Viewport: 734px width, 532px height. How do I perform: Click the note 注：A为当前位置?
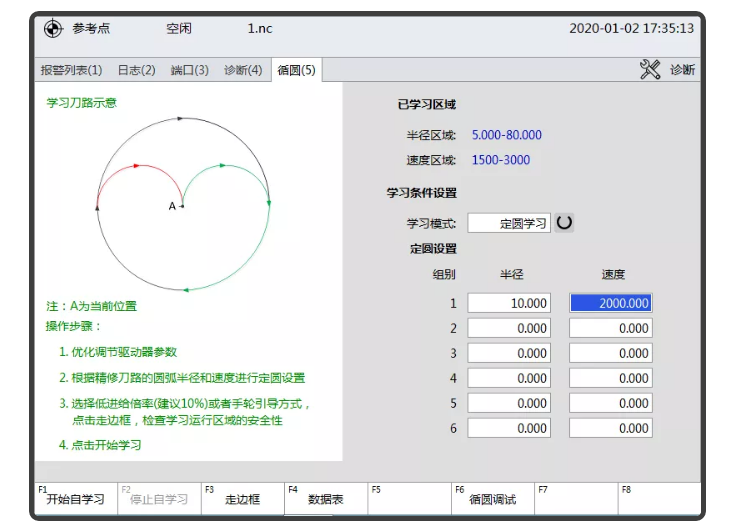point(92,306)
